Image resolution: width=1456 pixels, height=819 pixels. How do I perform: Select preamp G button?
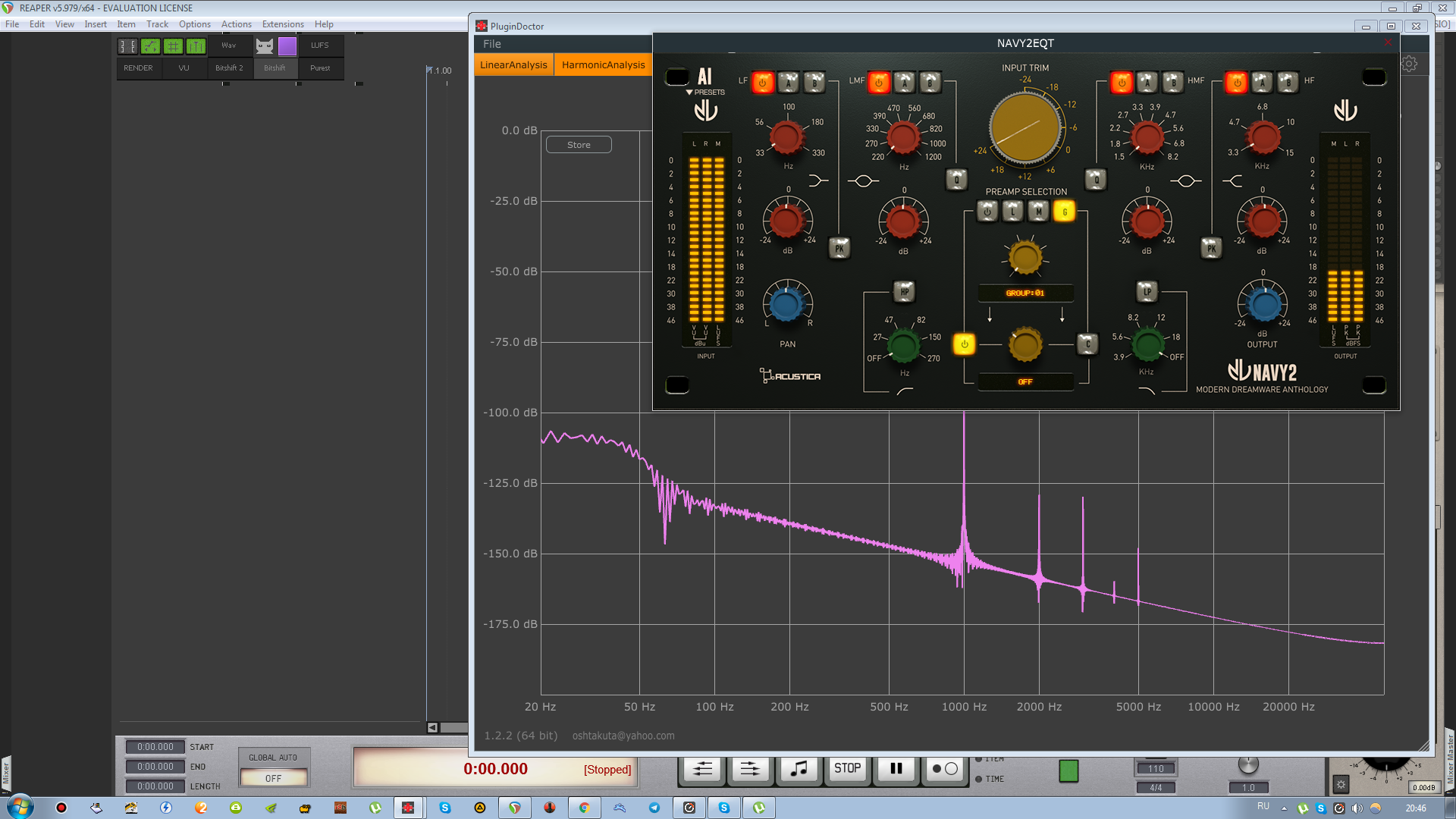coord(1065,212)
